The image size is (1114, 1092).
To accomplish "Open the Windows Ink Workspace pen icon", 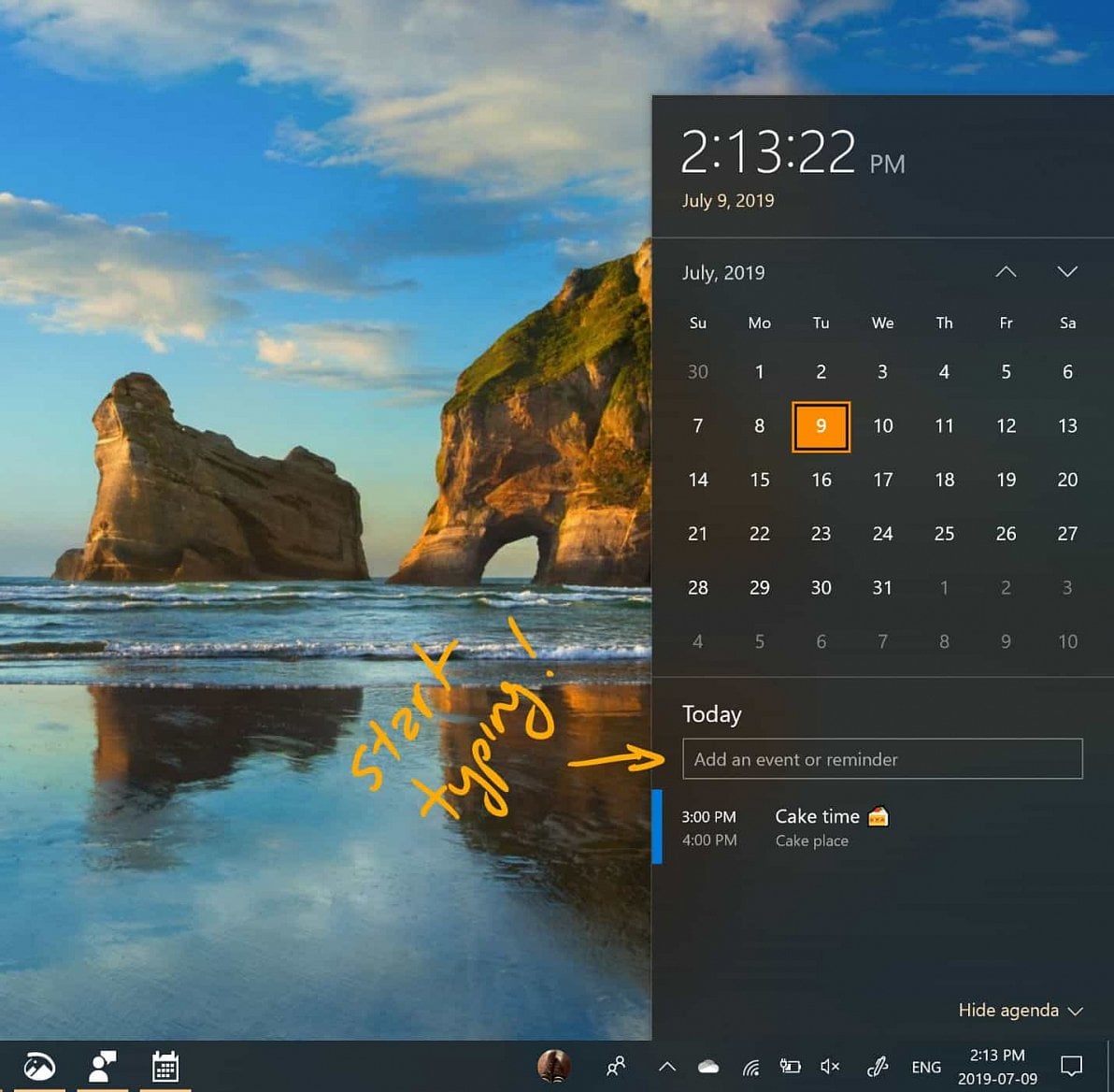I will click(x=877, y=1066).
